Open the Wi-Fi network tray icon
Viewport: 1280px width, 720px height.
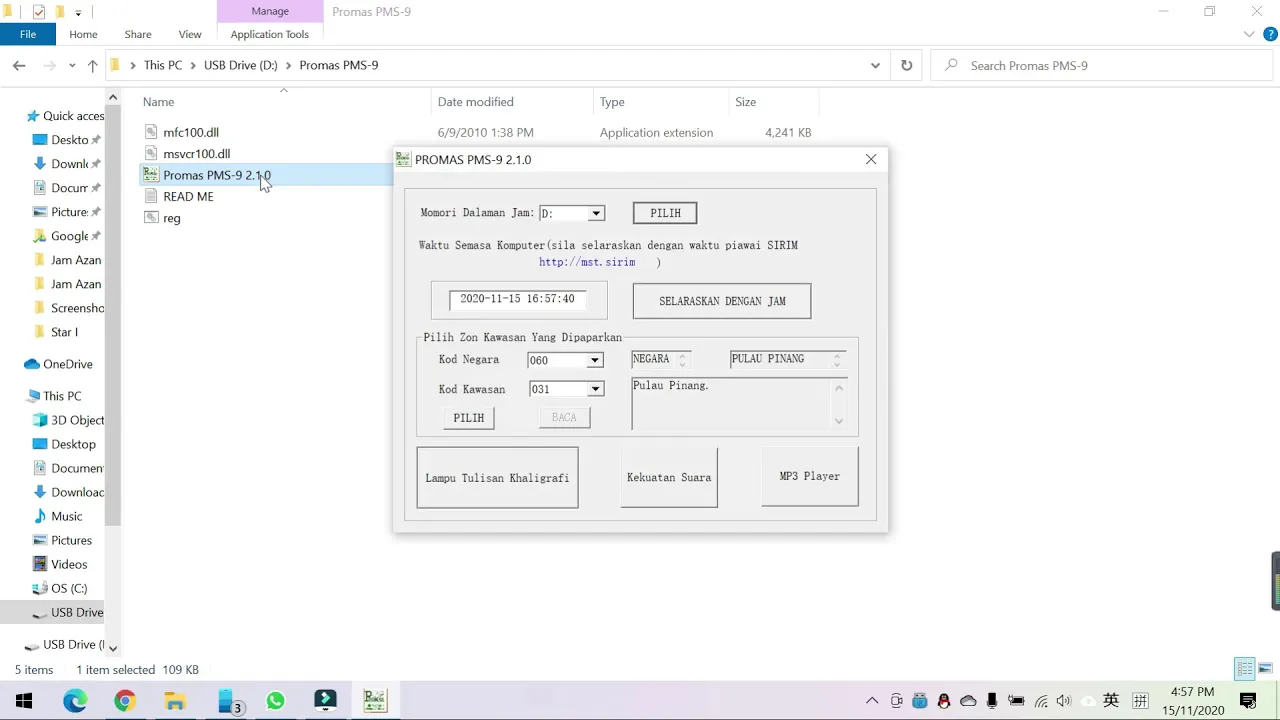[1041, 701]
